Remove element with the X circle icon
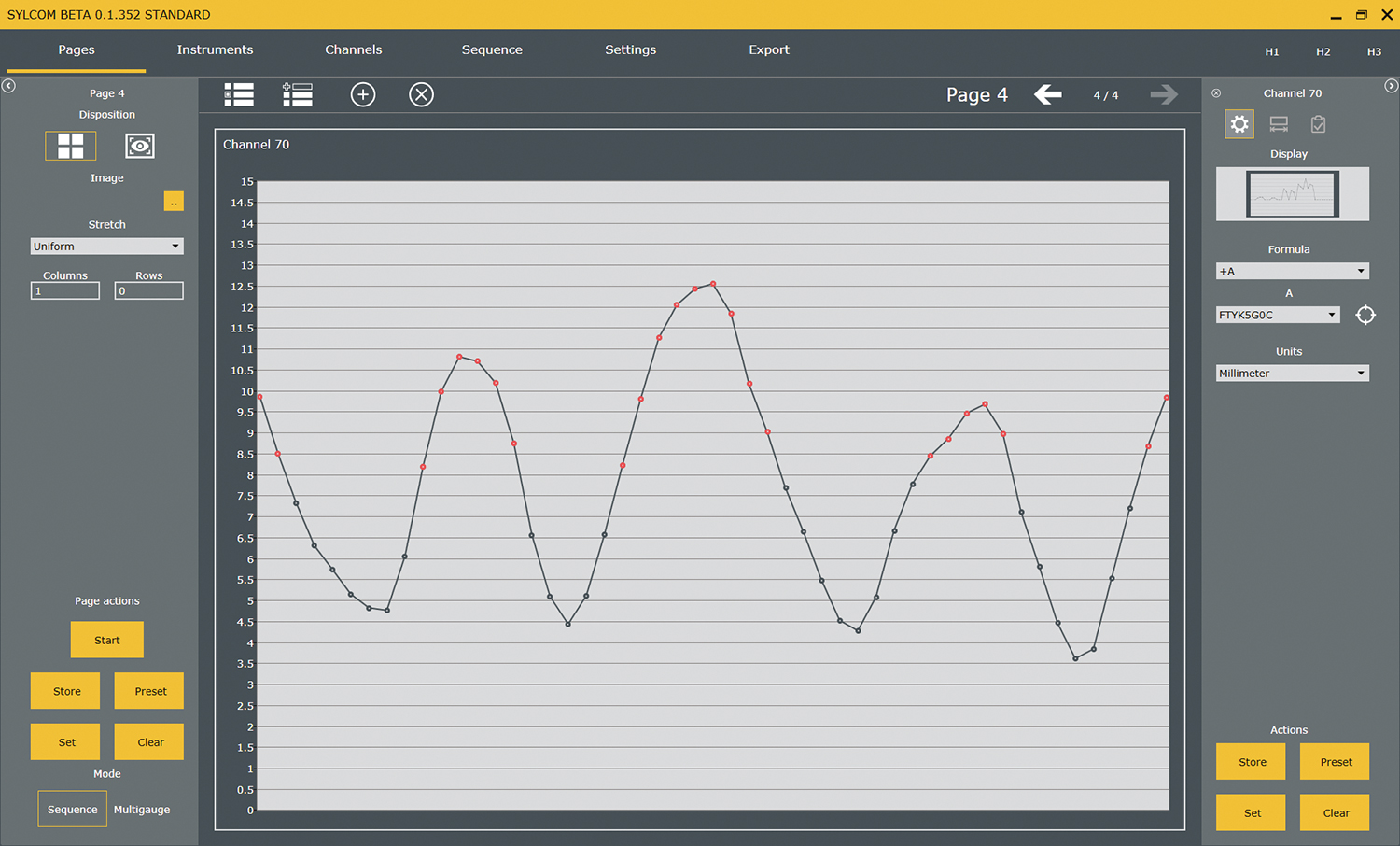The height and width of the screenshot is (846, 1400). [x=422, y=94]
